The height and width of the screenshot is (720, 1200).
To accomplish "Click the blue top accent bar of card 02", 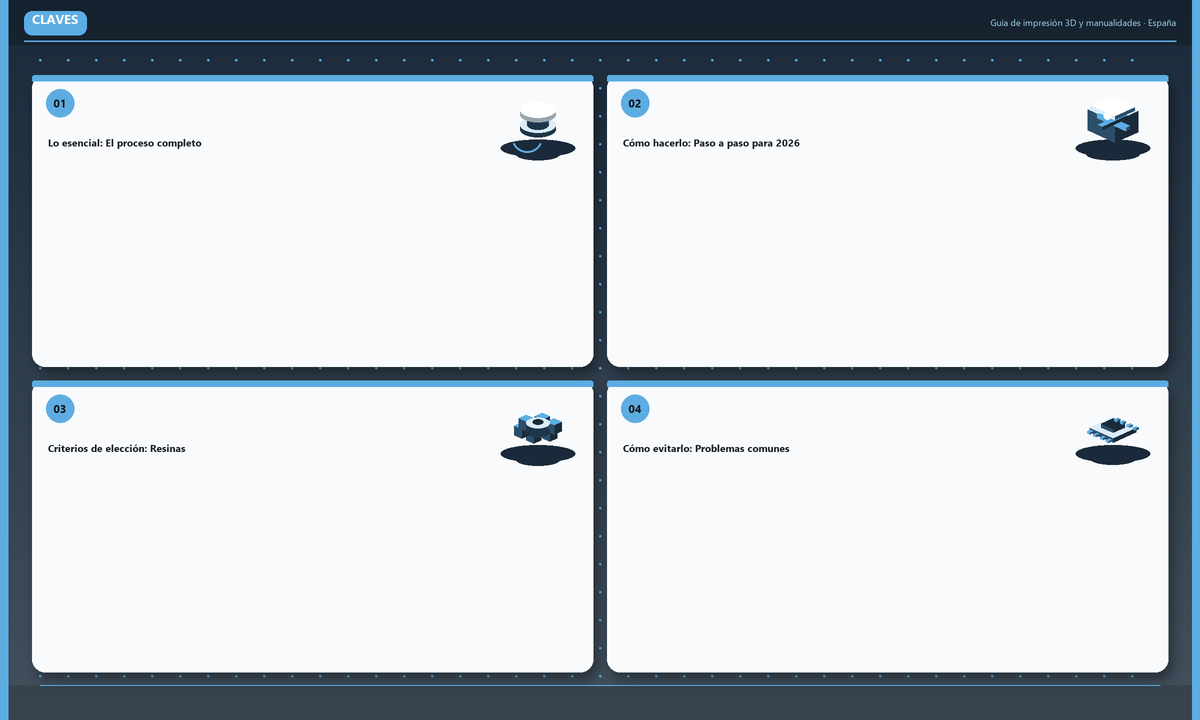I will [x=887, y=78].
